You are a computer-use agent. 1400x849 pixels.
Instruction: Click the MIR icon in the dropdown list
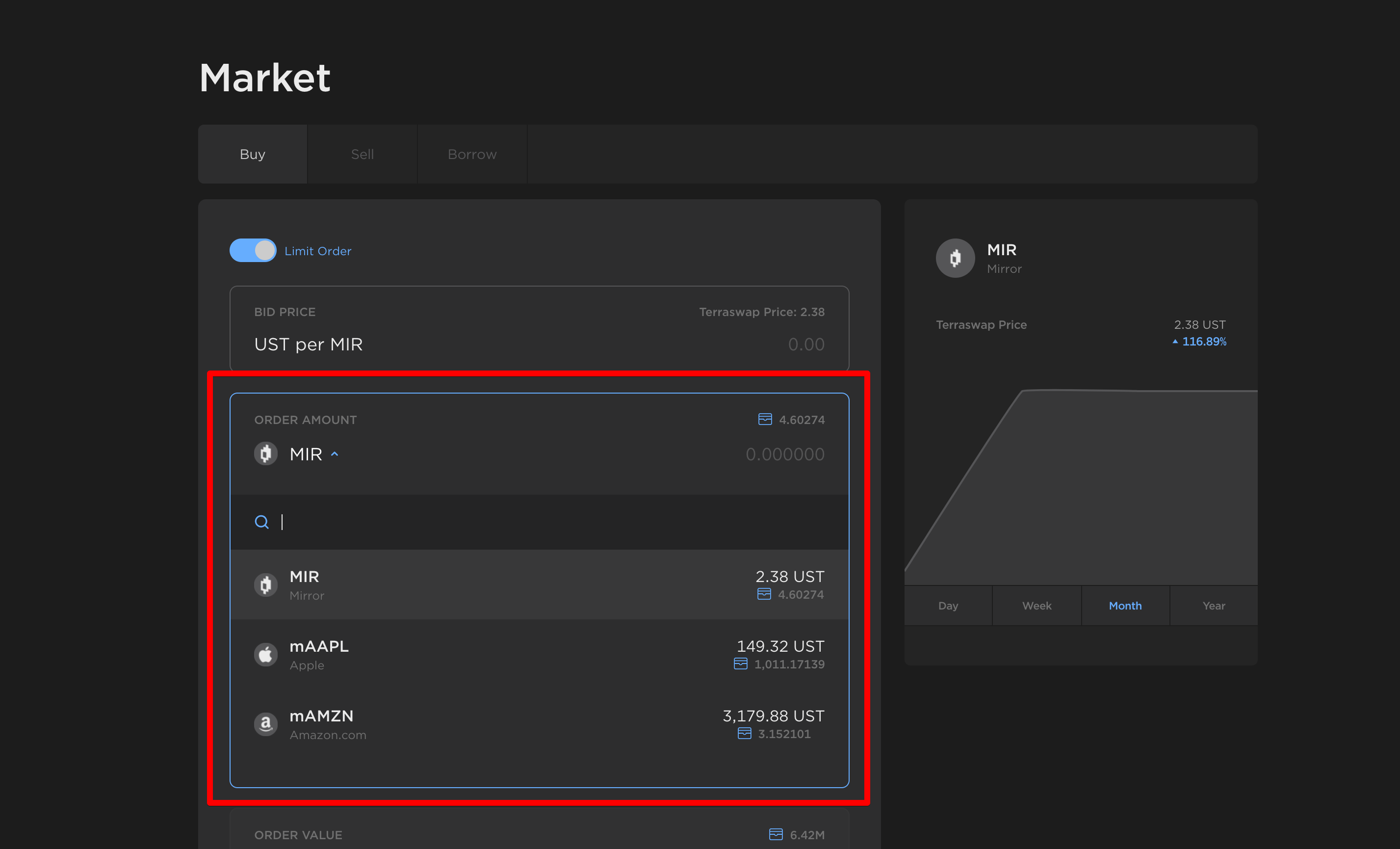tap(265, 585)
